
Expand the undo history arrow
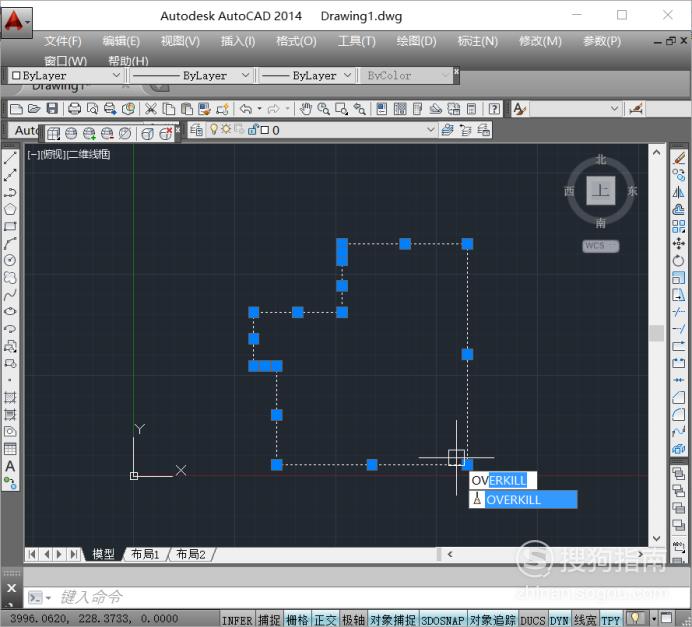point(260,109)
